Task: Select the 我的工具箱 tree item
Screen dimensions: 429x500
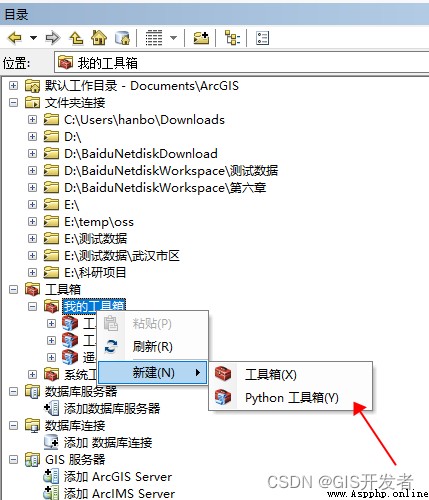Action: (94, 306)
